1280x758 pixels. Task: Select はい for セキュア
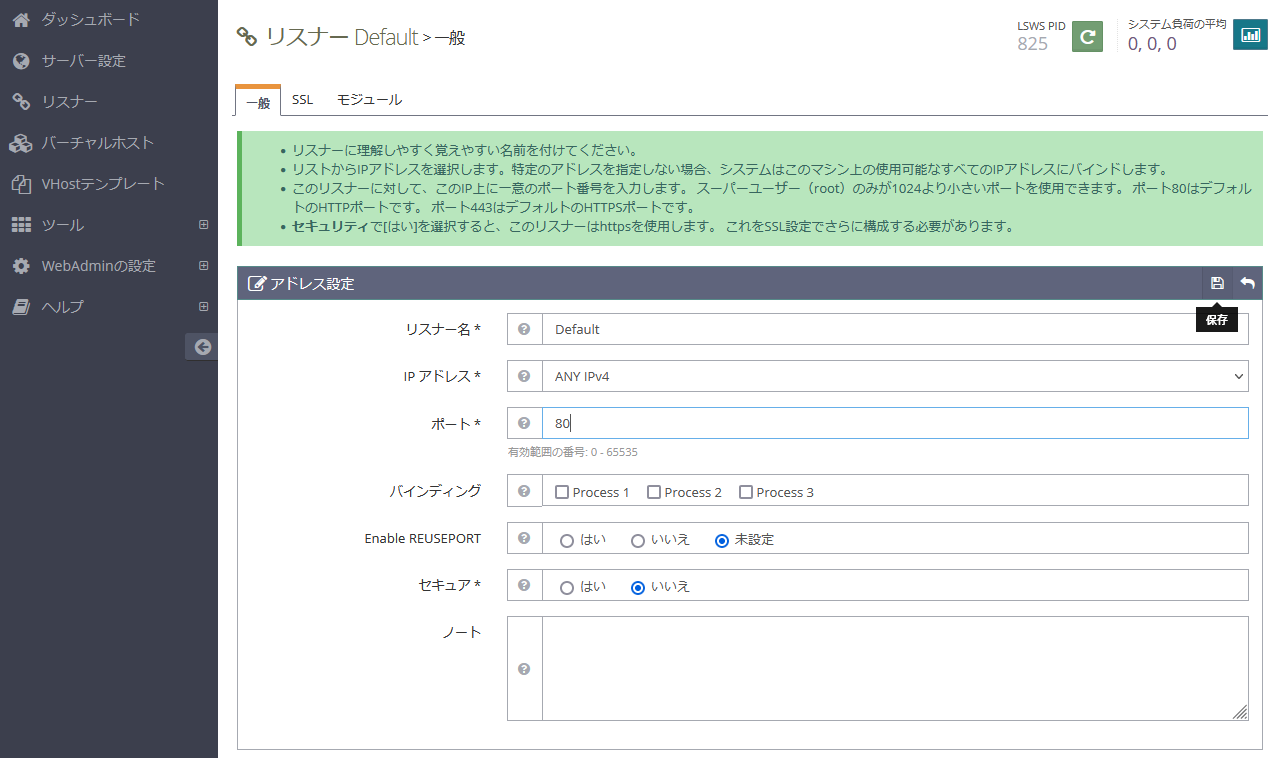567,587
